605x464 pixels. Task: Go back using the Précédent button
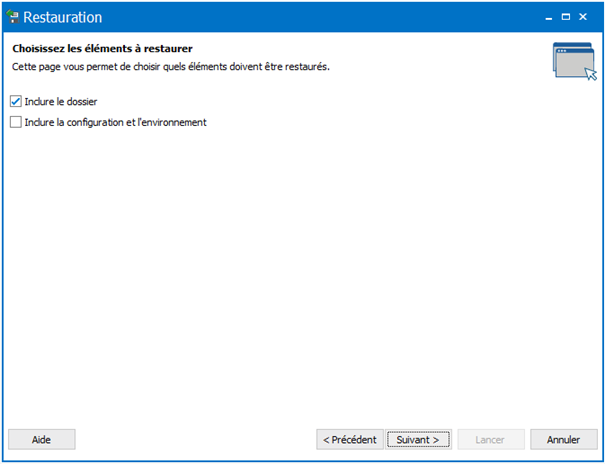350,439
